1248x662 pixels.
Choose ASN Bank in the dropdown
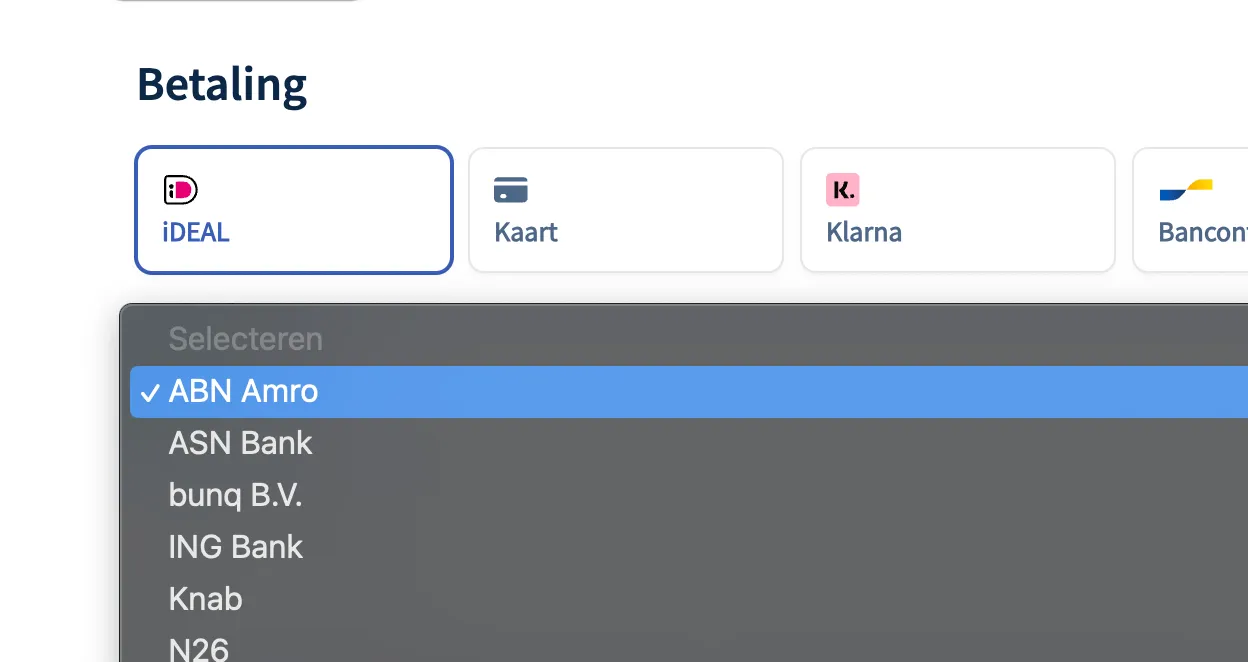[x=240, y=443]
